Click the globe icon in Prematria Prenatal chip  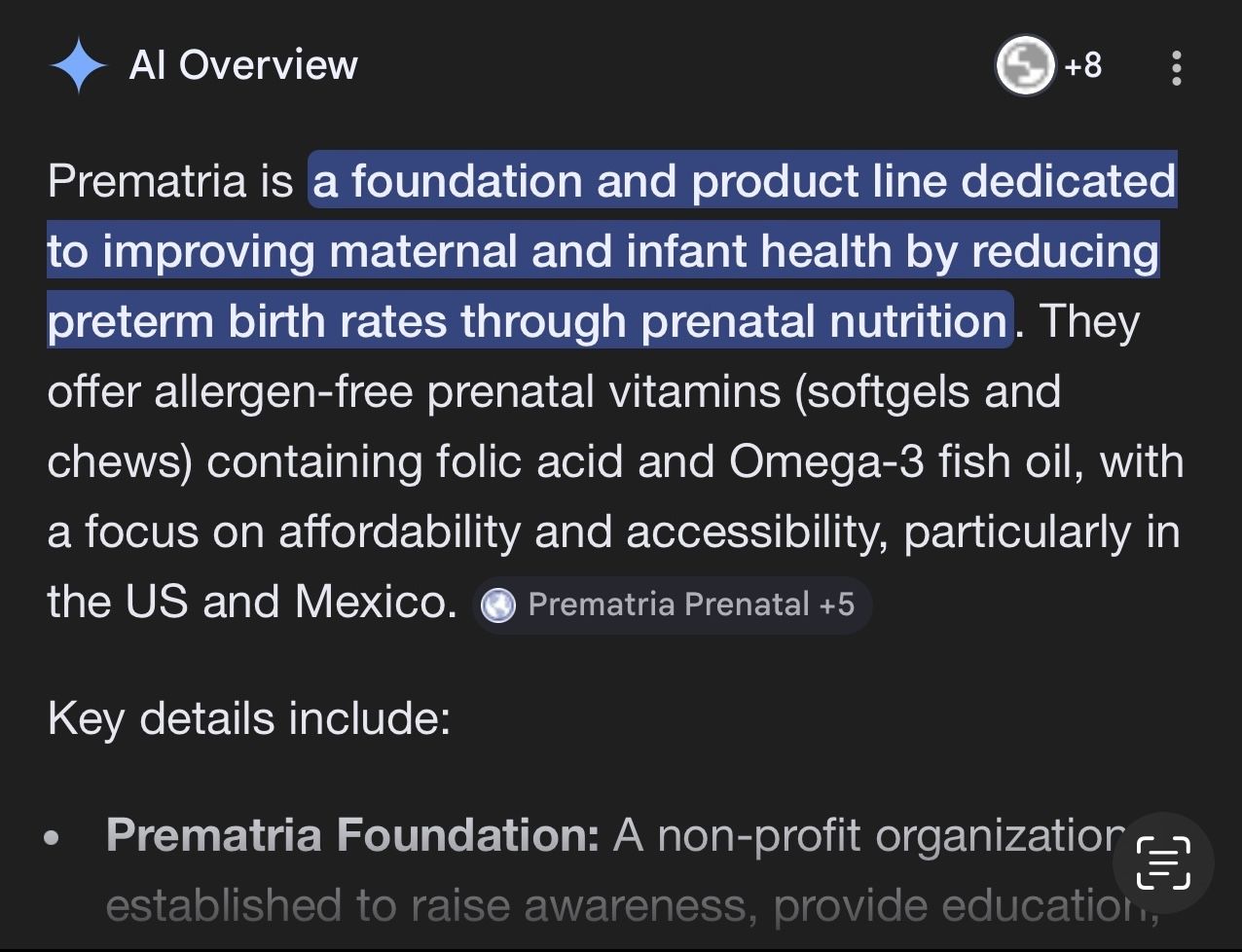[x=499, y=605]
